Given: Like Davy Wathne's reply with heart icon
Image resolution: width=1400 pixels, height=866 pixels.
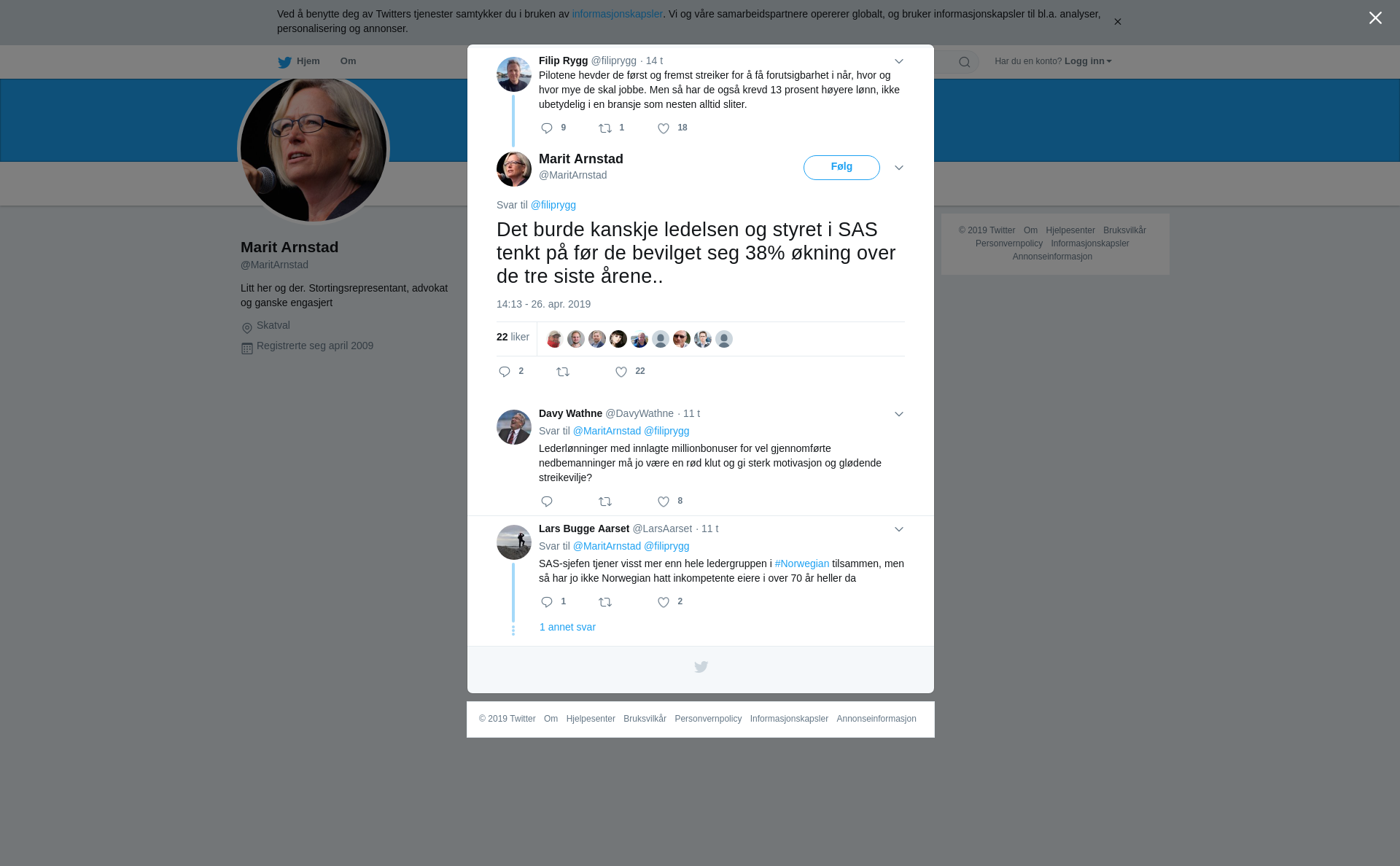Looking at the screenshot, I should (664, 502).
